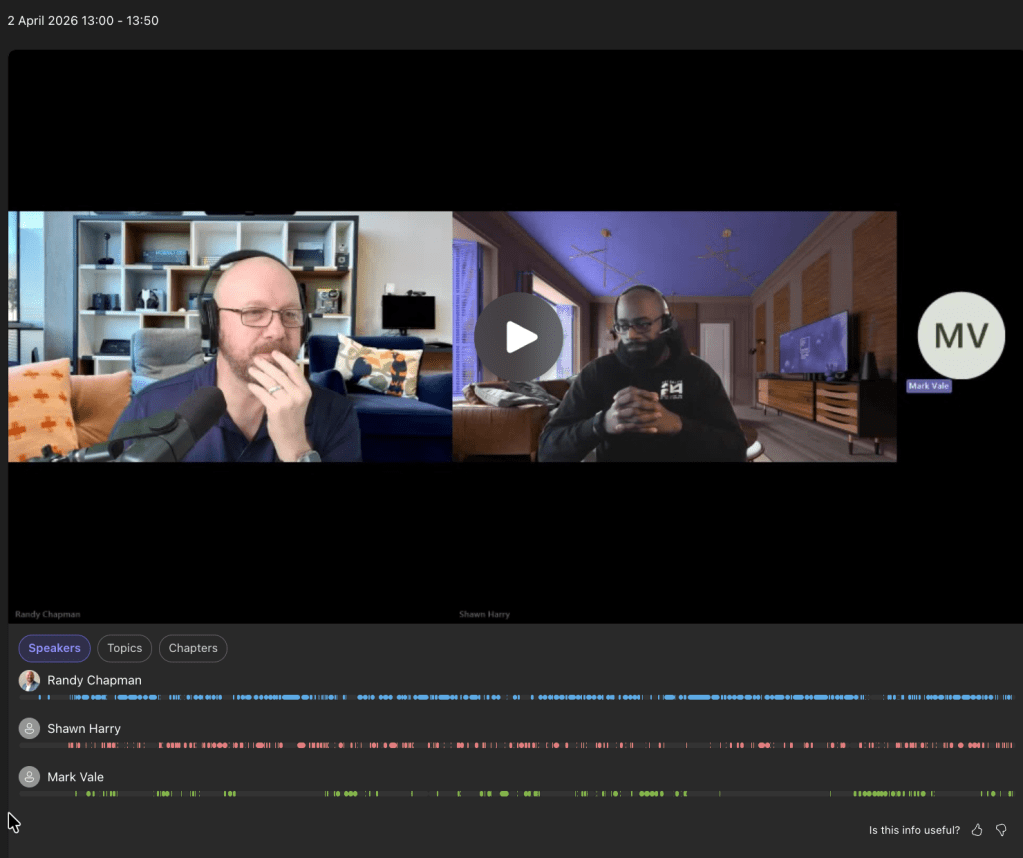Click the large MV initials avatar
The width and height of the screenshot is (1023, 858).
click(x=960, y=336)
